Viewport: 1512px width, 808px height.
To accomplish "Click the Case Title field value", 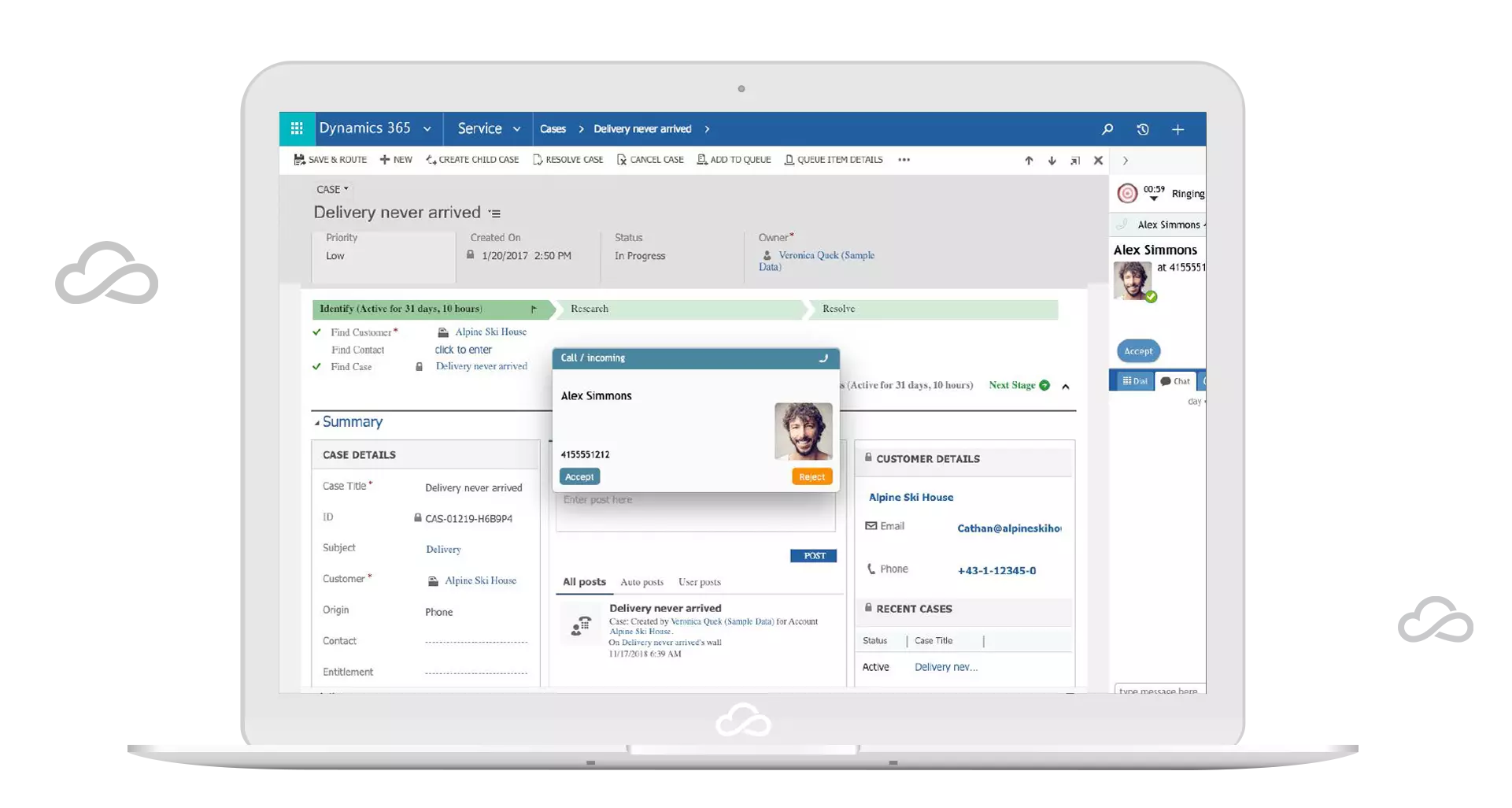I will point(473,488).
